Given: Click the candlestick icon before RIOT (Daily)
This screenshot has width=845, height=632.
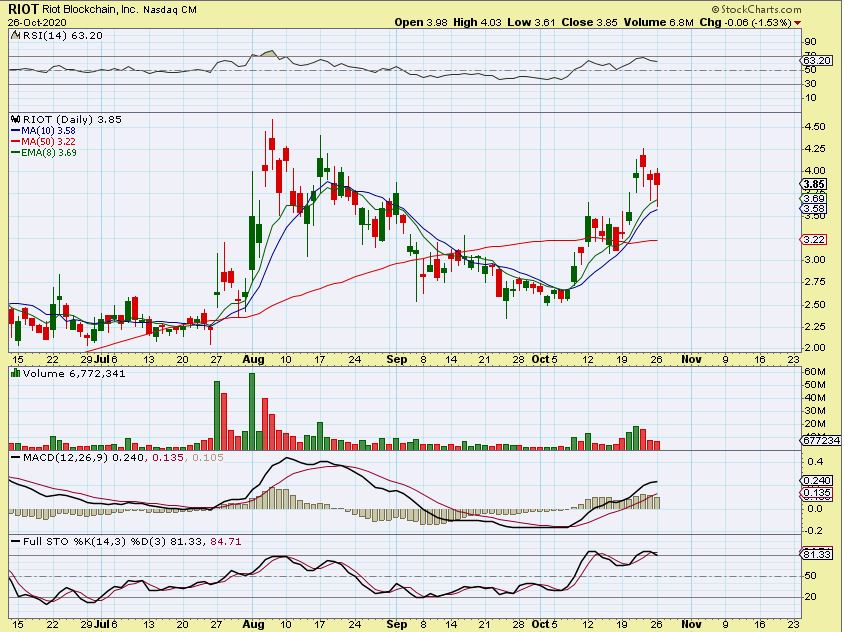Looking at the screenshot, I should [15, 120].
